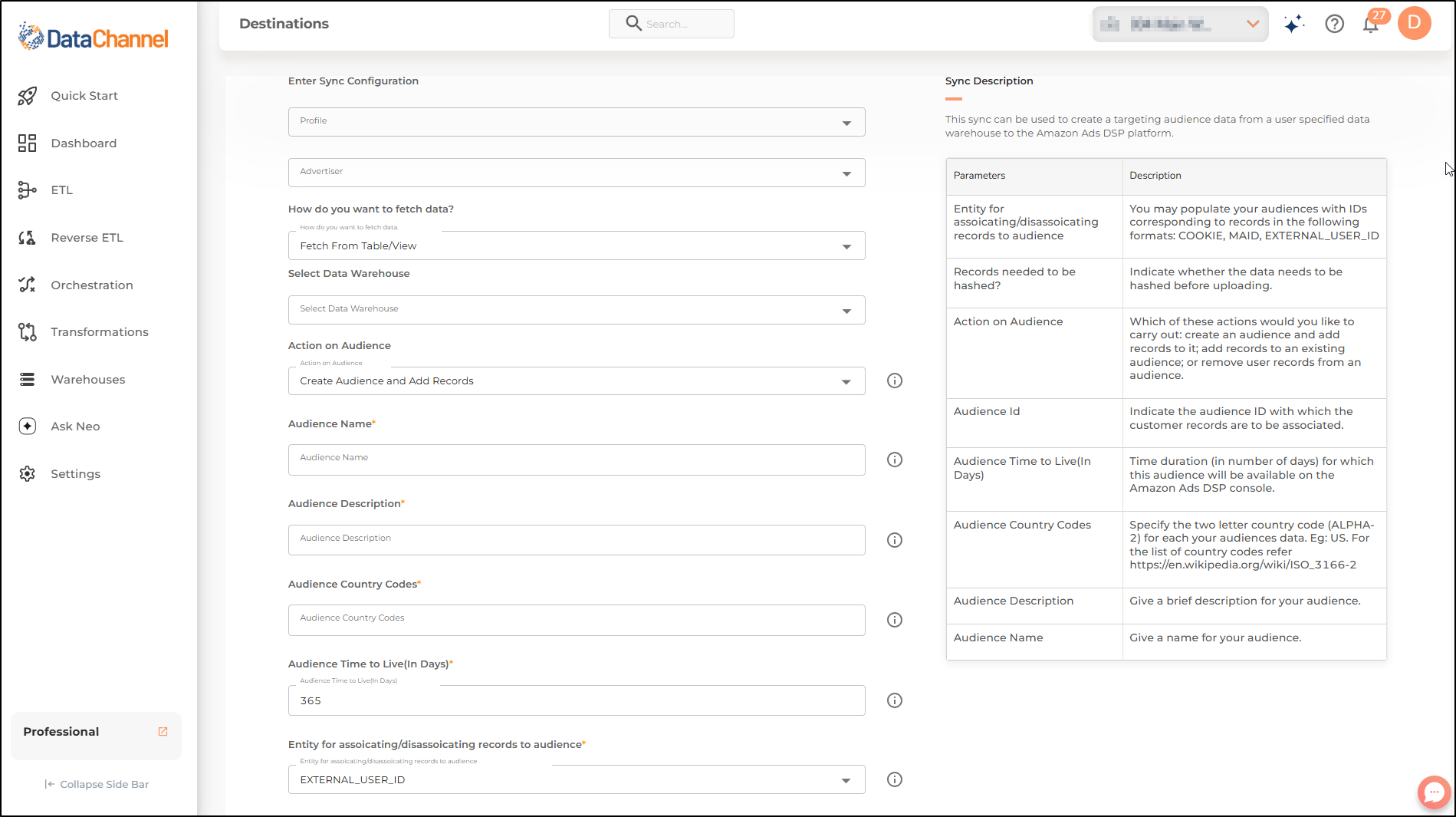Open the Select Data Warehouse dropdown

click(577, 310)
